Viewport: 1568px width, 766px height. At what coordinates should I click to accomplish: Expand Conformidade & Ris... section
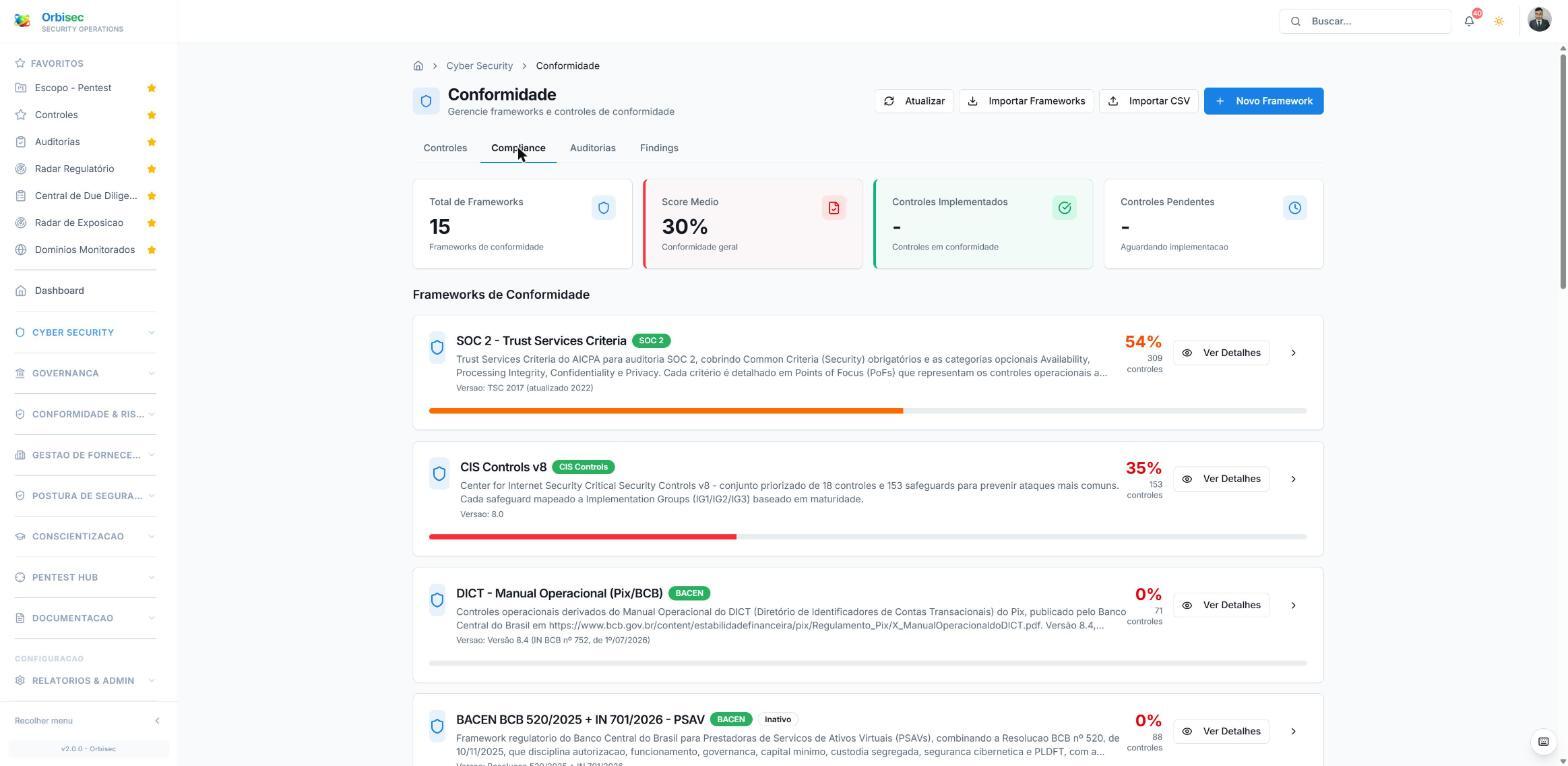(x=85, y=414)
